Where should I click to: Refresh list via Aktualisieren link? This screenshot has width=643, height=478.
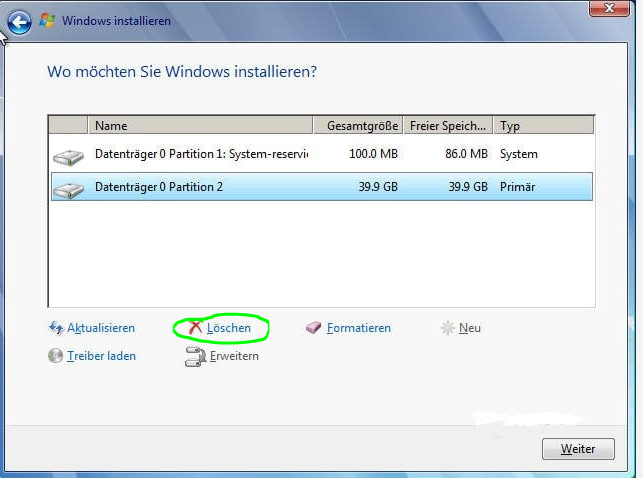(x=101, y=328)
